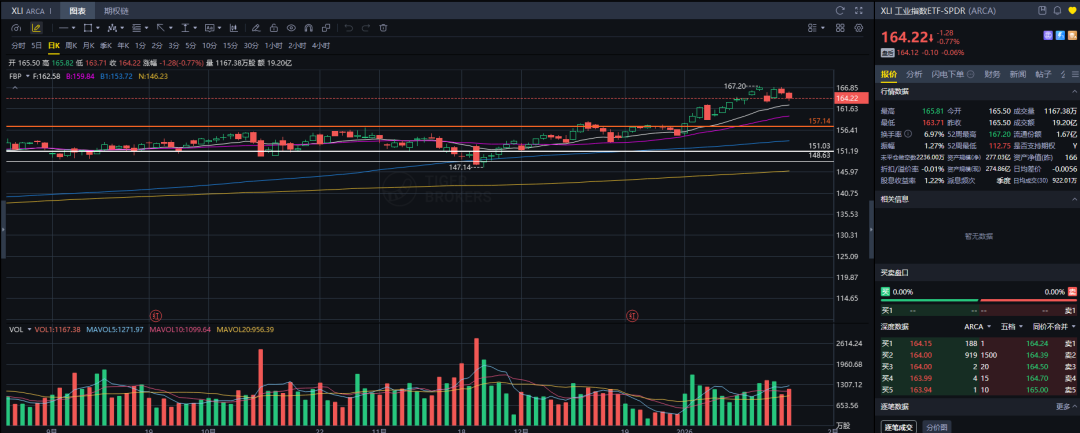Click the eraser tool in drawing toolbar
This screenshot has height=433, width=1080.
(256, 28)
